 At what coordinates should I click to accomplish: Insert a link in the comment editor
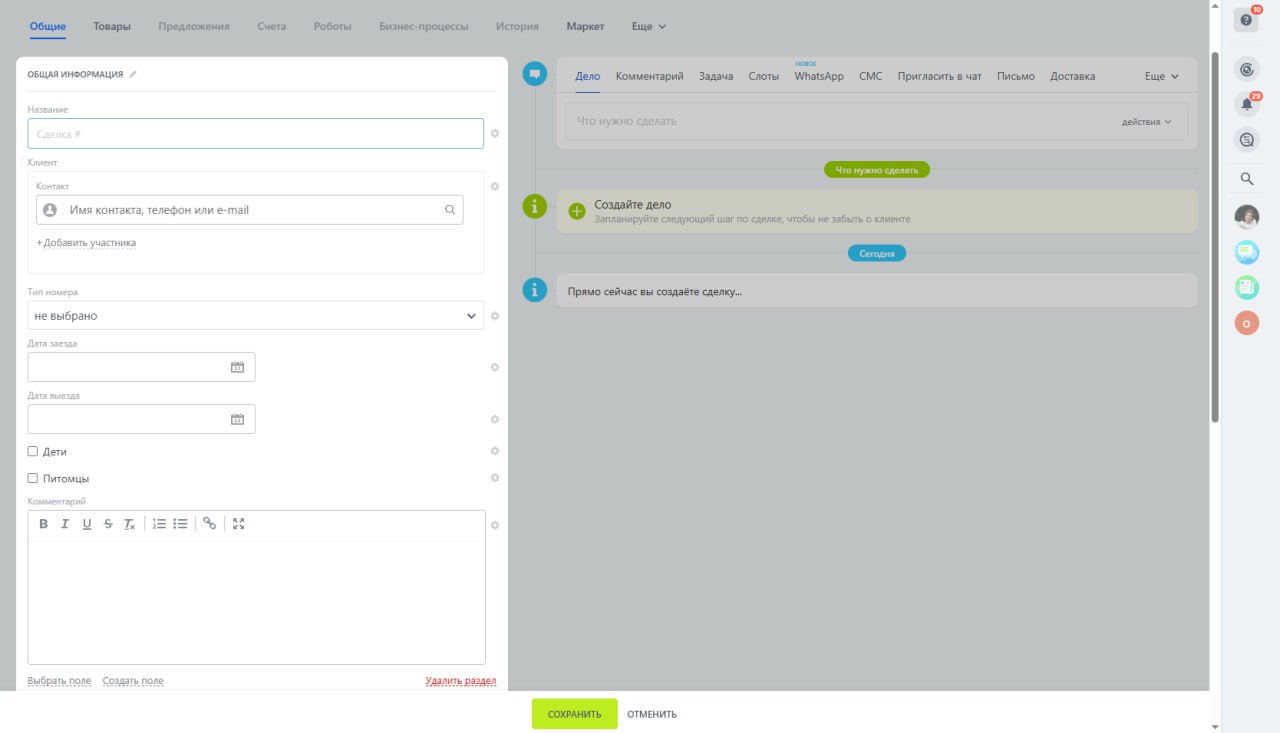click(209, 523)
